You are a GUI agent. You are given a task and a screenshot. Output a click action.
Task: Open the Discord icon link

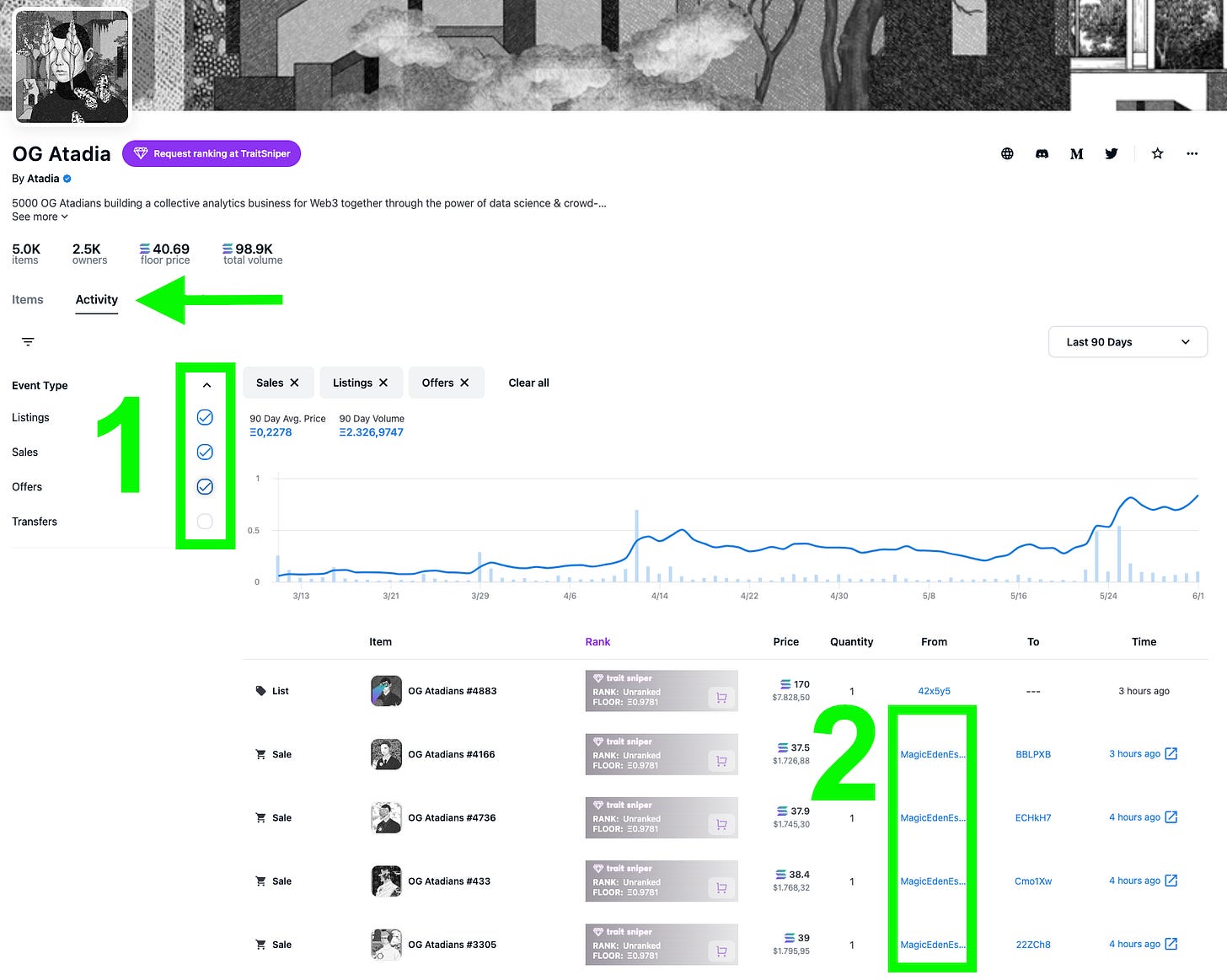click(x=1042, y=153)
